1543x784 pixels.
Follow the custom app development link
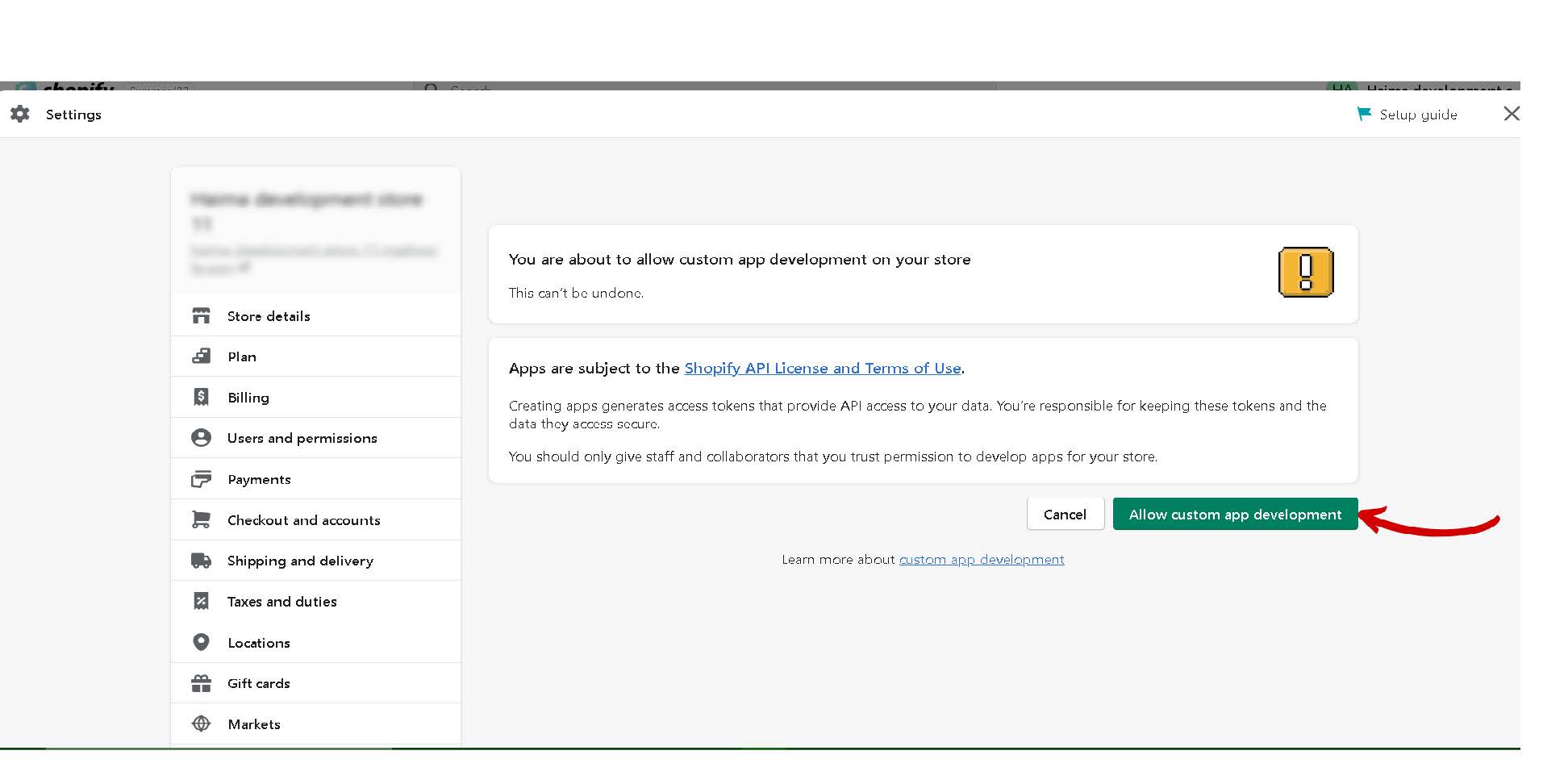coord(981,560)
